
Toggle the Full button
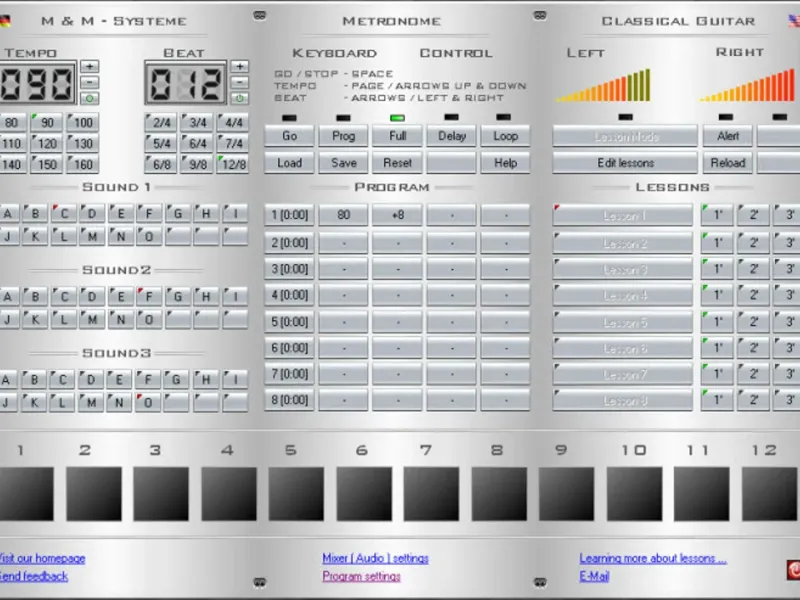pos(397,136)
